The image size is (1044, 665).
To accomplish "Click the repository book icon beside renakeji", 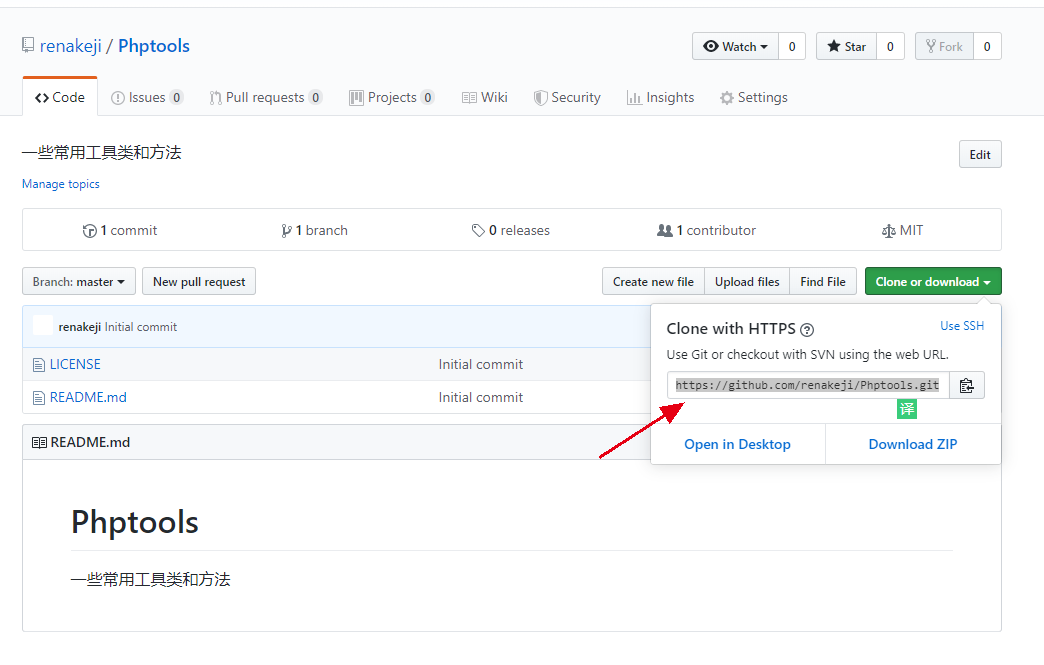I will coord(28,45).
